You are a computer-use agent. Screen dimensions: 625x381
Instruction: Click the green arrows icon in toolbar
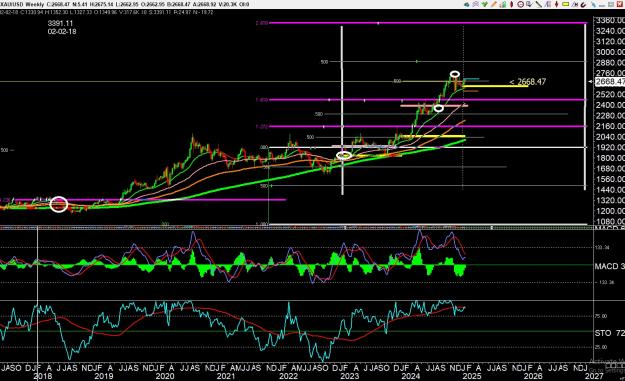coord(484,4)
